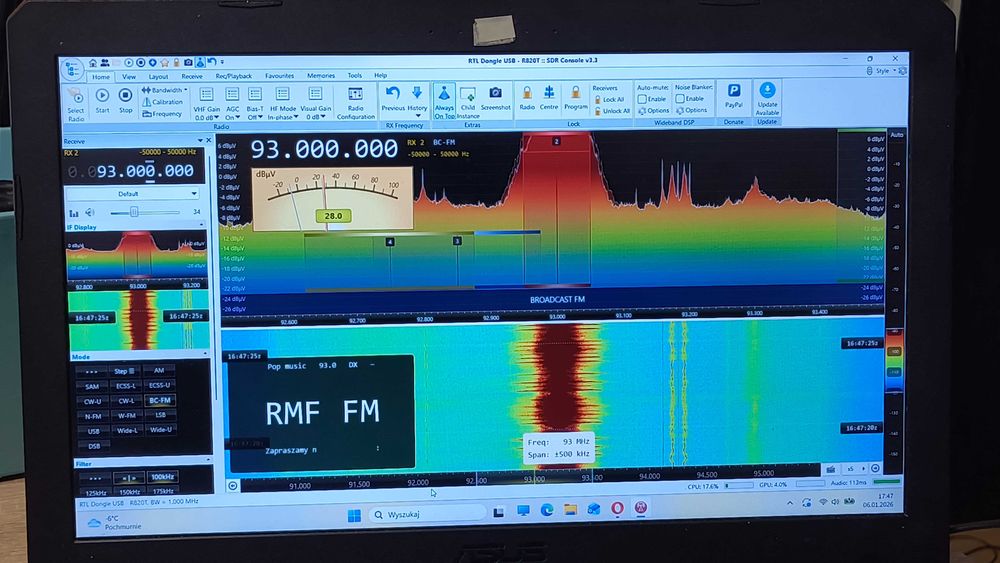Viewport: 1000px width, 563px height.
Task: Lock All receivers
Action: (x=609, y=99)
